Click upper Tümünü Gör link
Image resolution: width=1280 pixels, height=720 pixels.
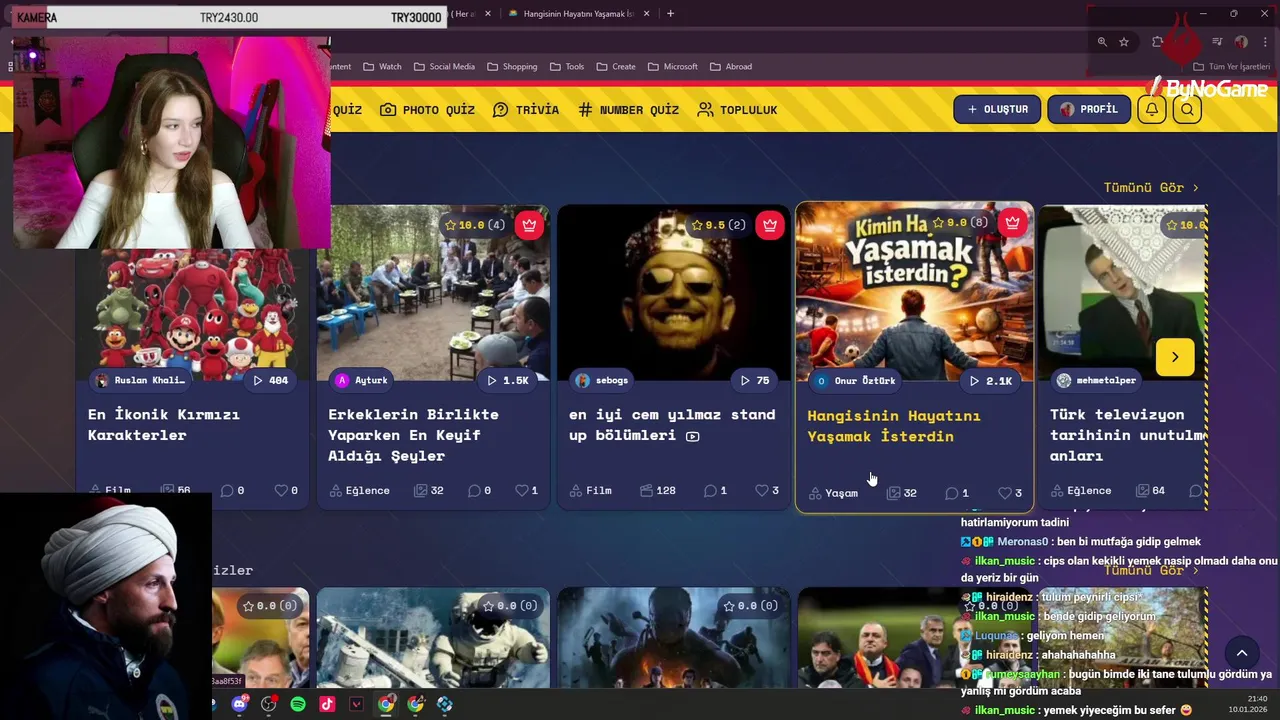point(1150,188)
